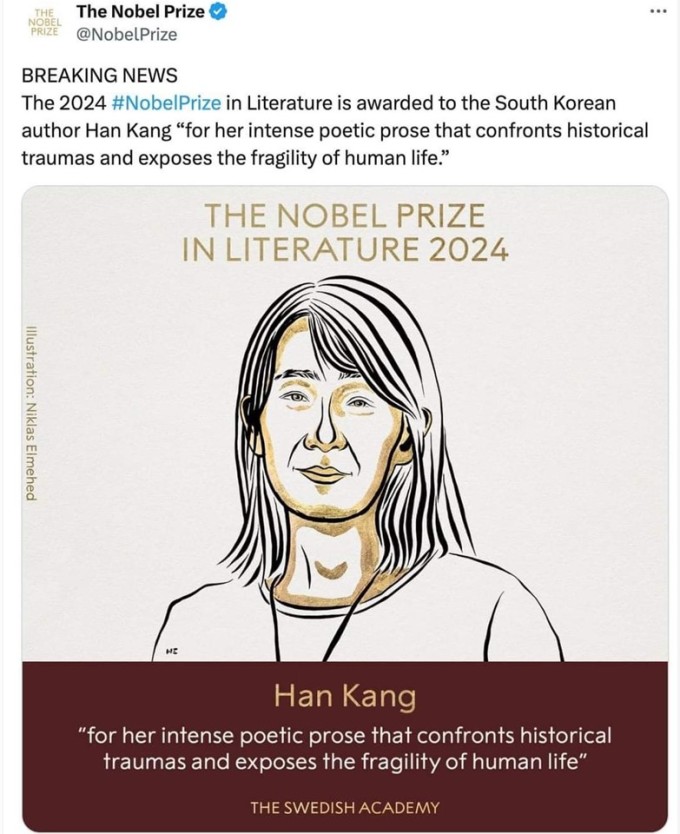
Task: Open the Han Kang portrait illustration
Action: click(340, 440)
